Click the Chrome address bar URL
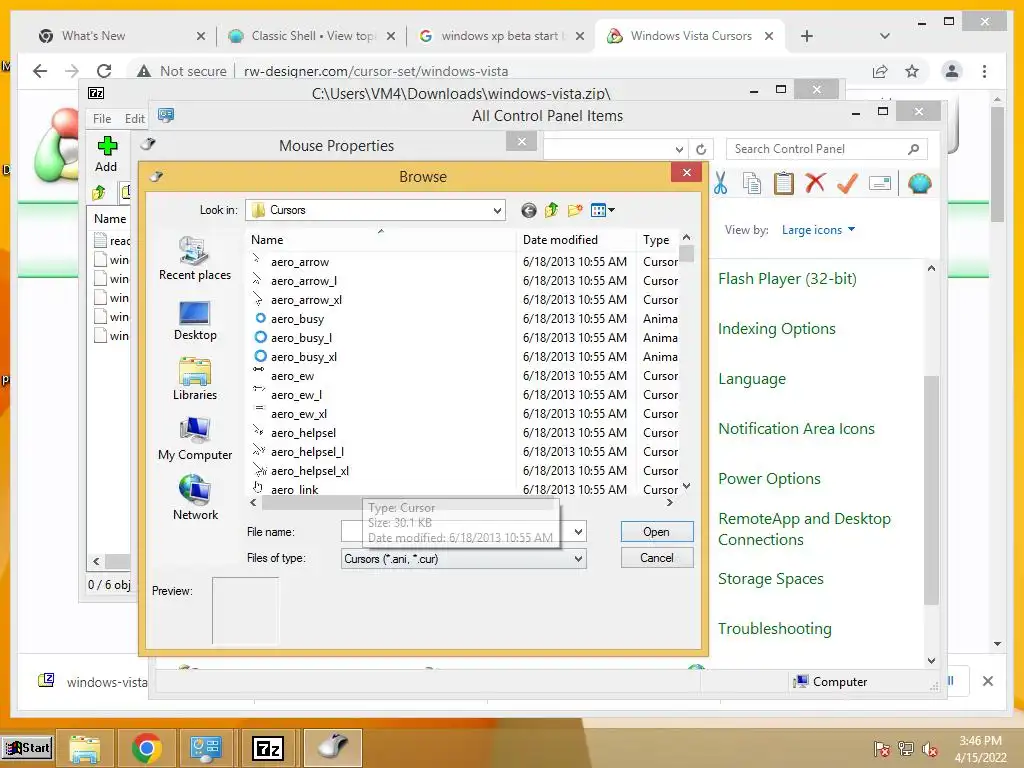The image size is (1024, 768). click(x=376, y=71)
